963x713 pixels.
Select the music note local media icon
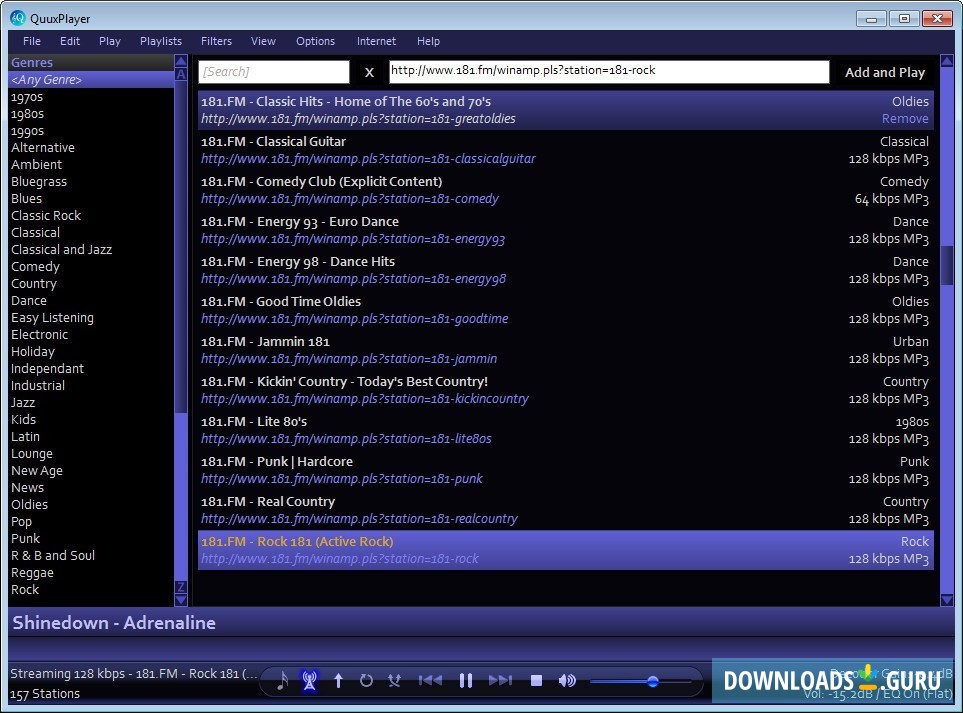(281, 680)
